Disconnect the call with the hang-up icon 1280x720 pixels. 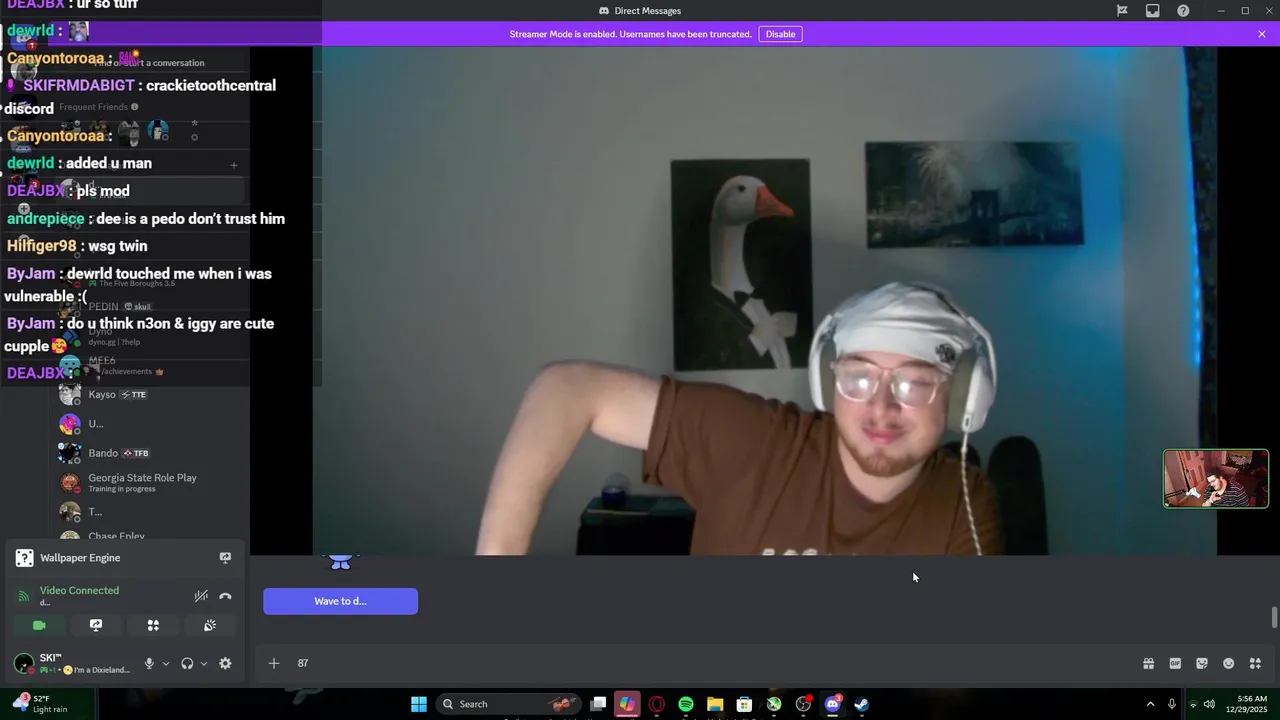tap(225, 596)
